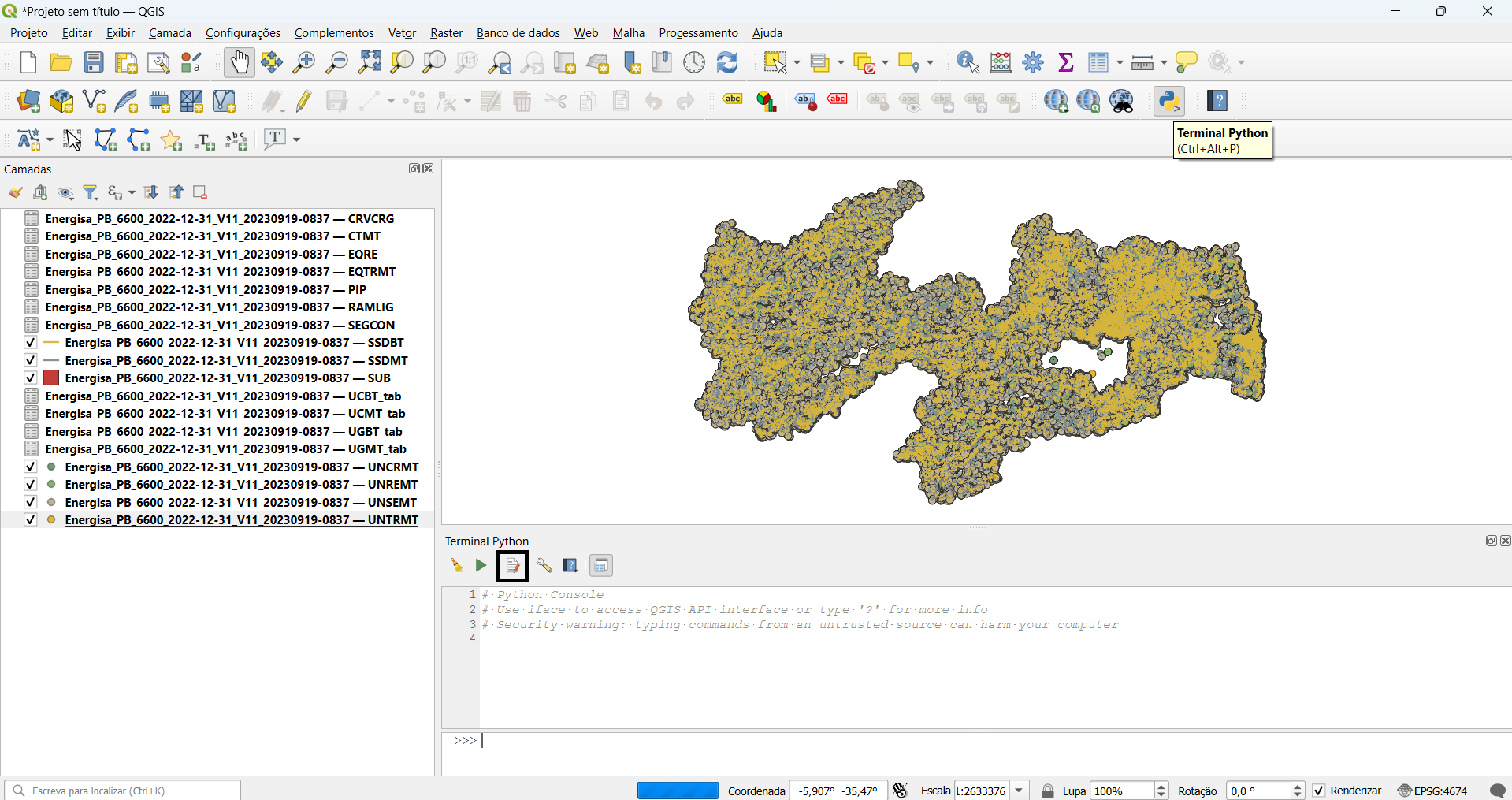Uncheck the UNTRMT layer visibility
The width and height of the screenshot is (1512, 800).
click(31, 520)
